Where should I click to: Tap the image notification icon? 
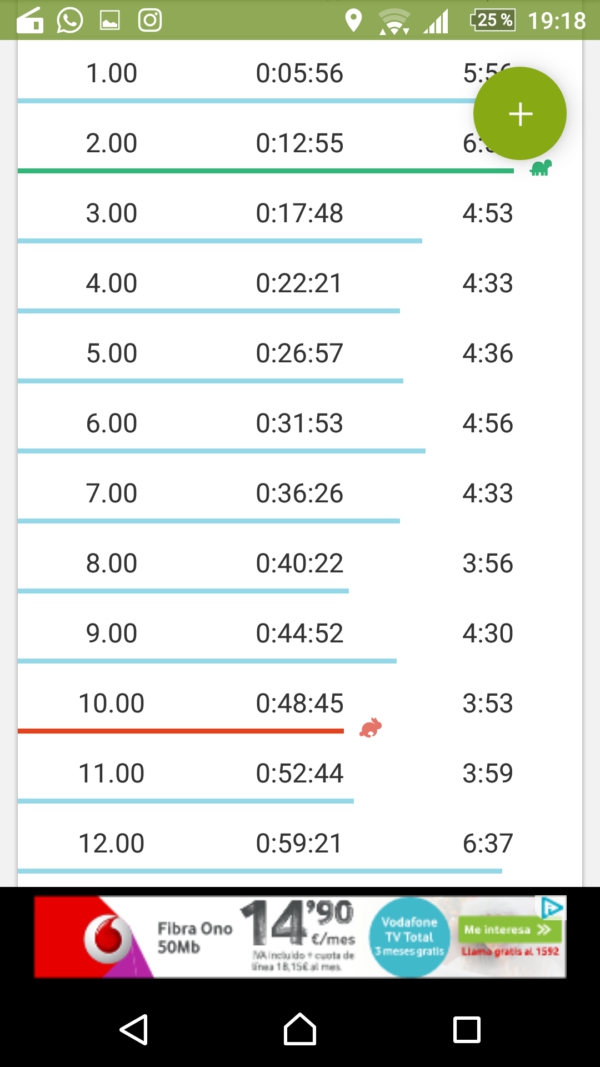click(x=110, y=20)
